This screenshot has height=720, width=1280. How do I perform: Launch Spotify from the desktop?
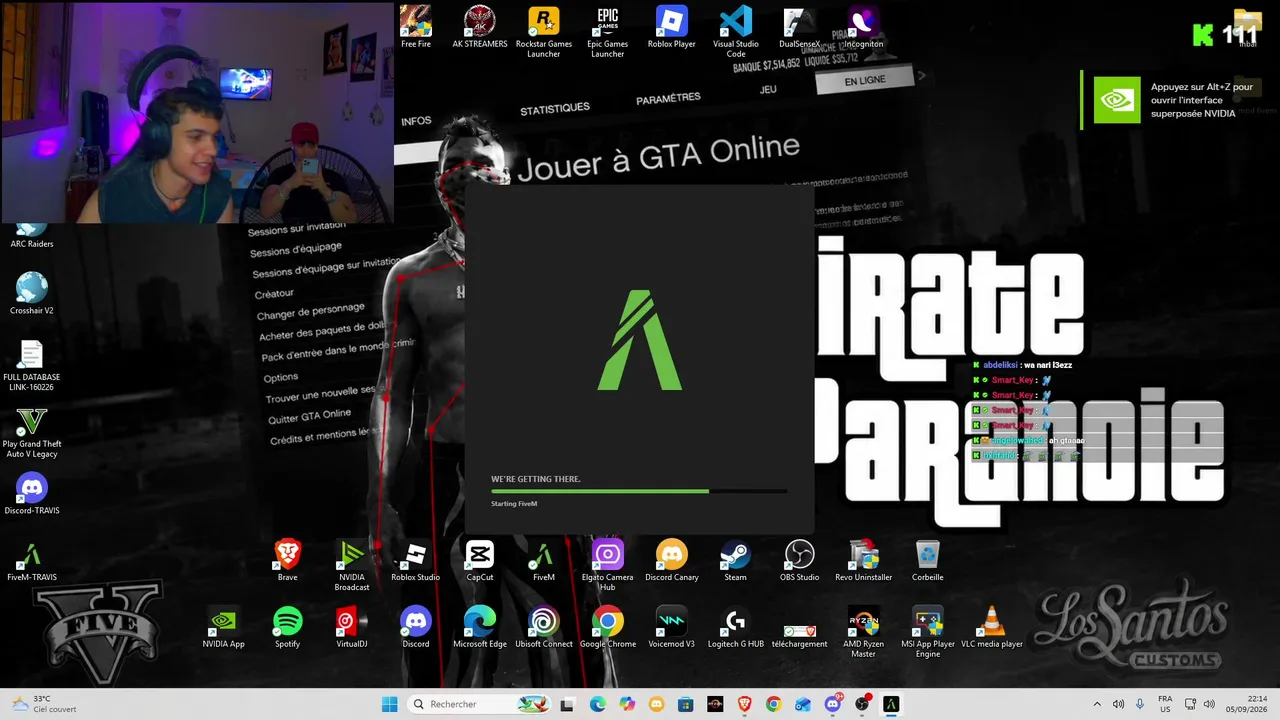(x=287, y=627)
